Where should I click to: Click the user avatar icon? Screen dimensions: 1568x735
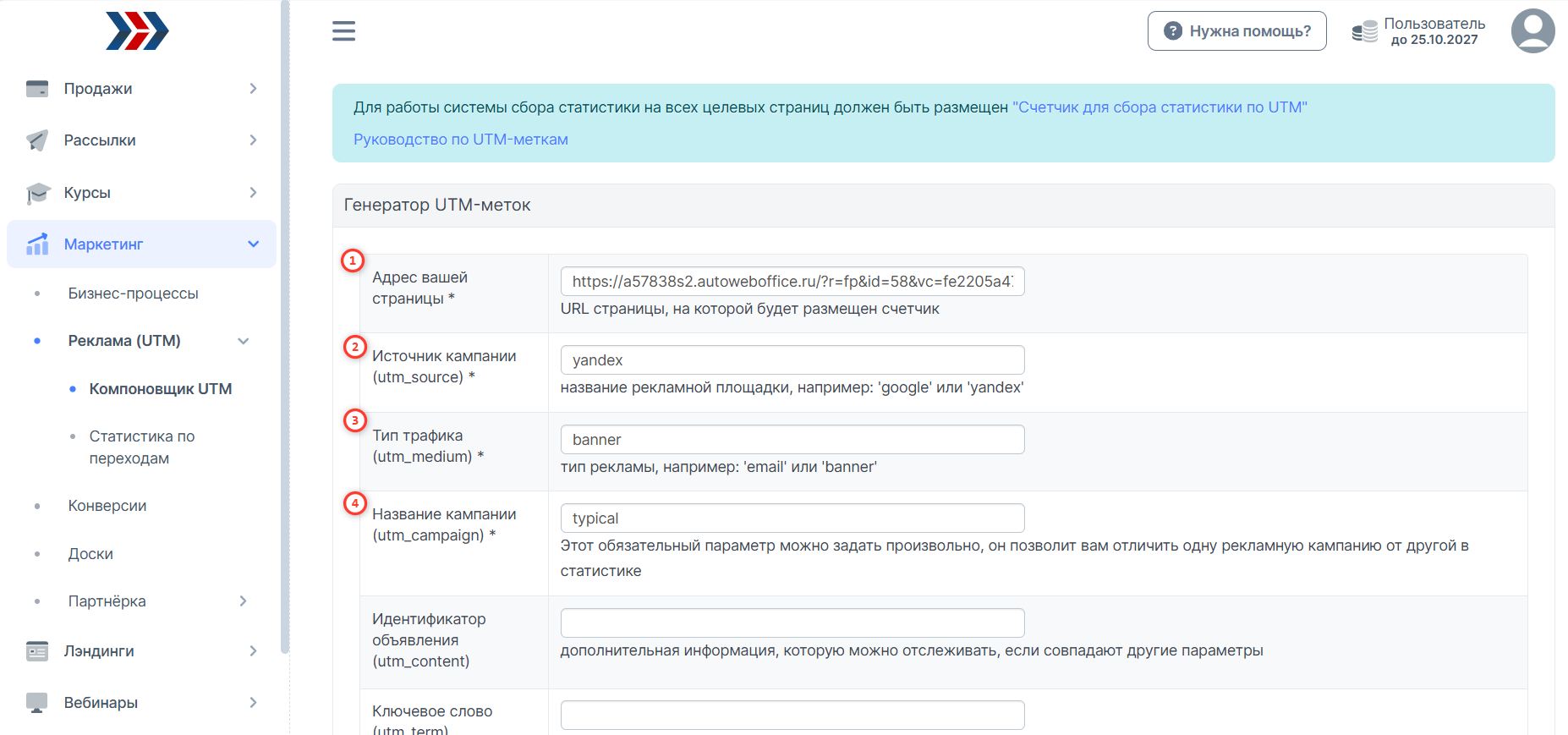click(x=1532, y=31)
